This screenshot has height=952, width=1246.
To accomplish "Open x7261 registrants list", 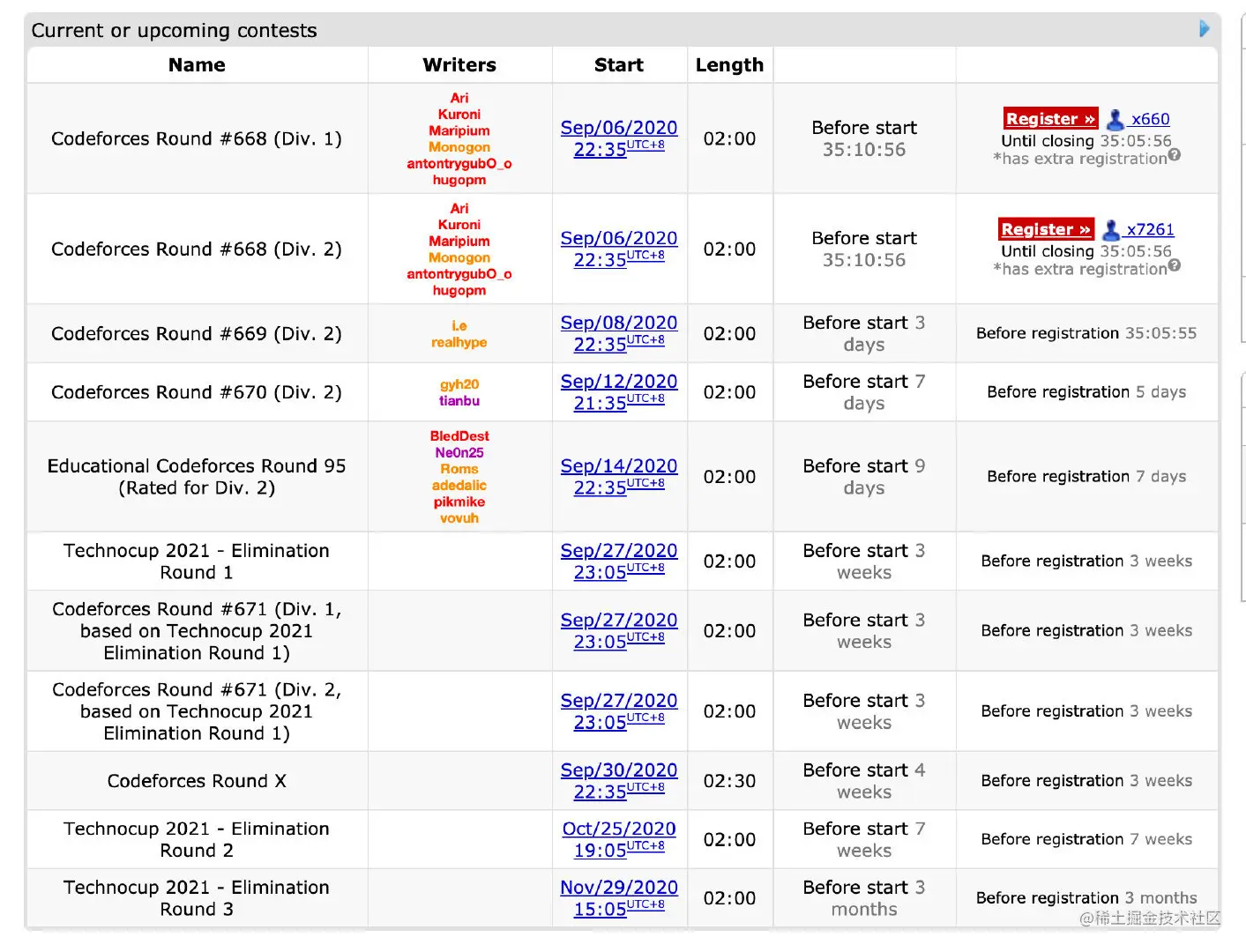I will 1150,229.
